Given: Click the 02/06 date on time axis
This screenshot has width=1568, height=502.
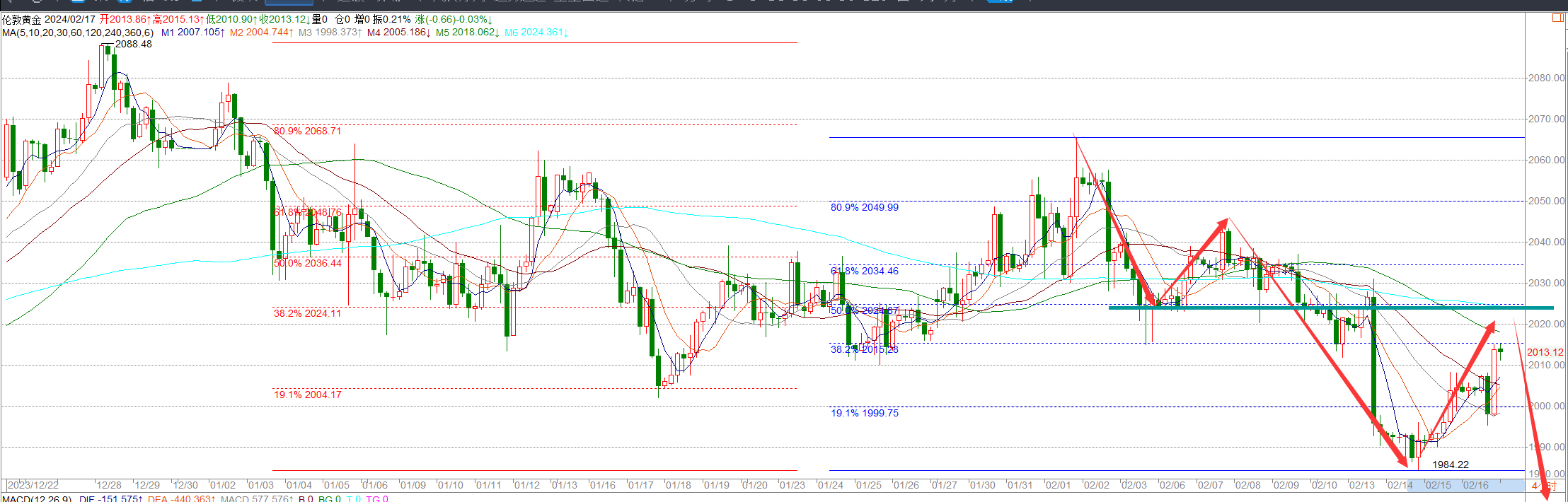Looking at the screenshot, I should point(1172,485).
